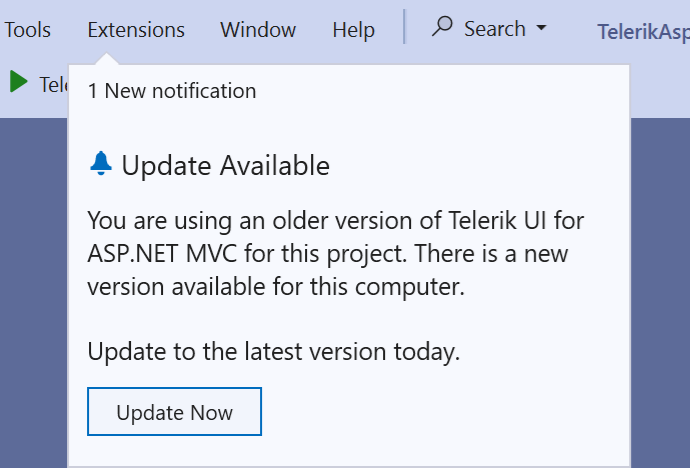
Task: Click the truncated 'Tele' start target label
Action: click(52, 84)
